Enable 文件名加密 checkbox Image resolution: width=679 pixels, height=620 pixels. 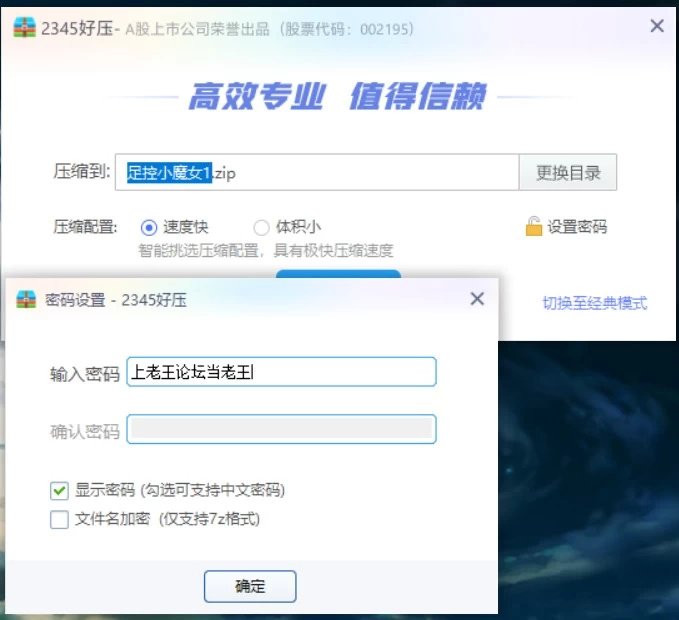tap(59, 519)
